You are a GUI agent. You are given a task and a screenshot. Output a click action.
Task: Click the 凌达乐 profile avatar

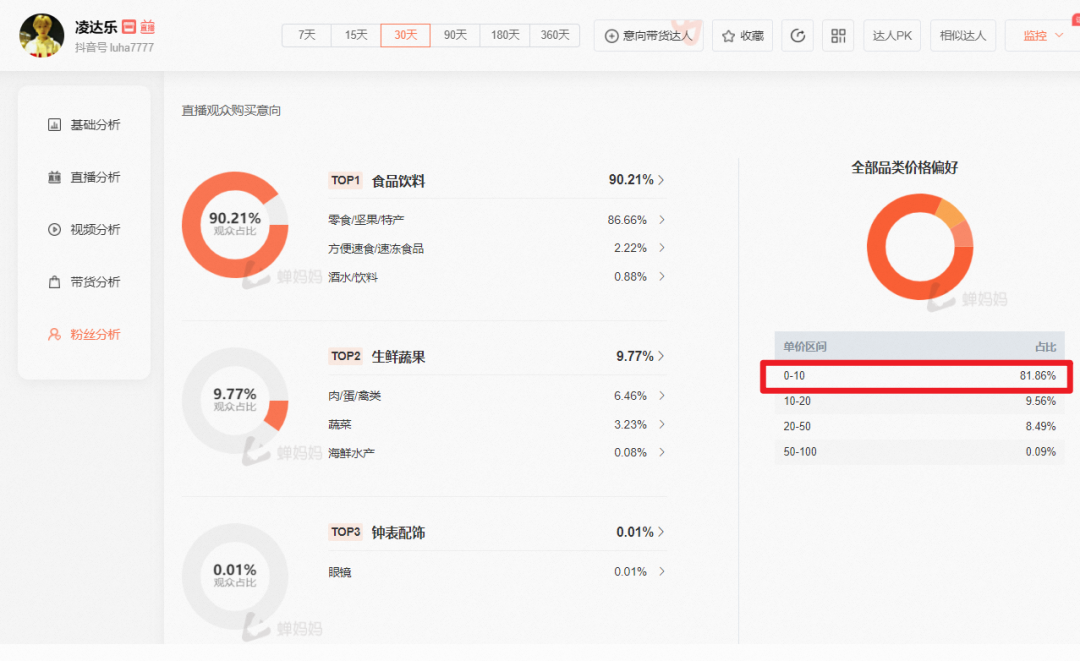click(x=42, y=36)
